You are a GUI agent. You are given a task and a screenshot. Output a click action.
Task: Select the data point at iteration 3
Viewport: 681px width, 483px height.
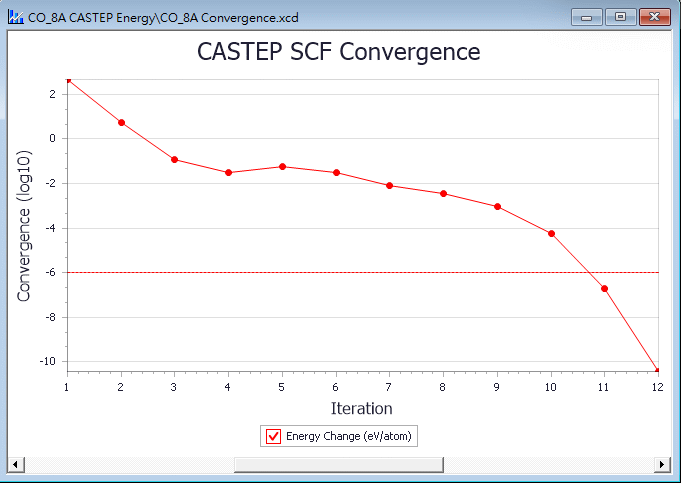174,159
